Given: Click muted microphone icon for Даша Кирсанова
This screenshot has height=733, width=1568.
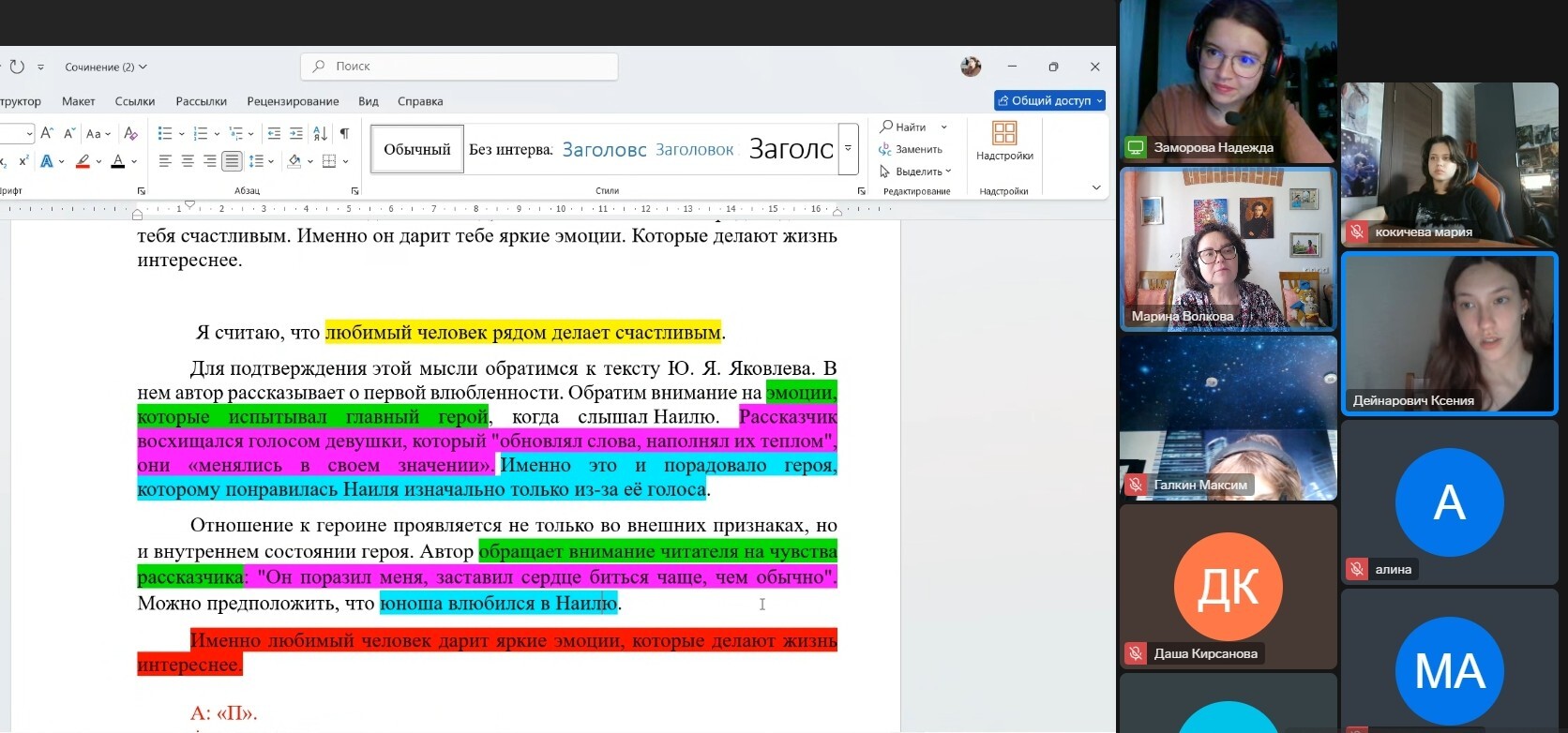Looking at the screenshot, I should pyautogui.click(x=1136, y=653).
